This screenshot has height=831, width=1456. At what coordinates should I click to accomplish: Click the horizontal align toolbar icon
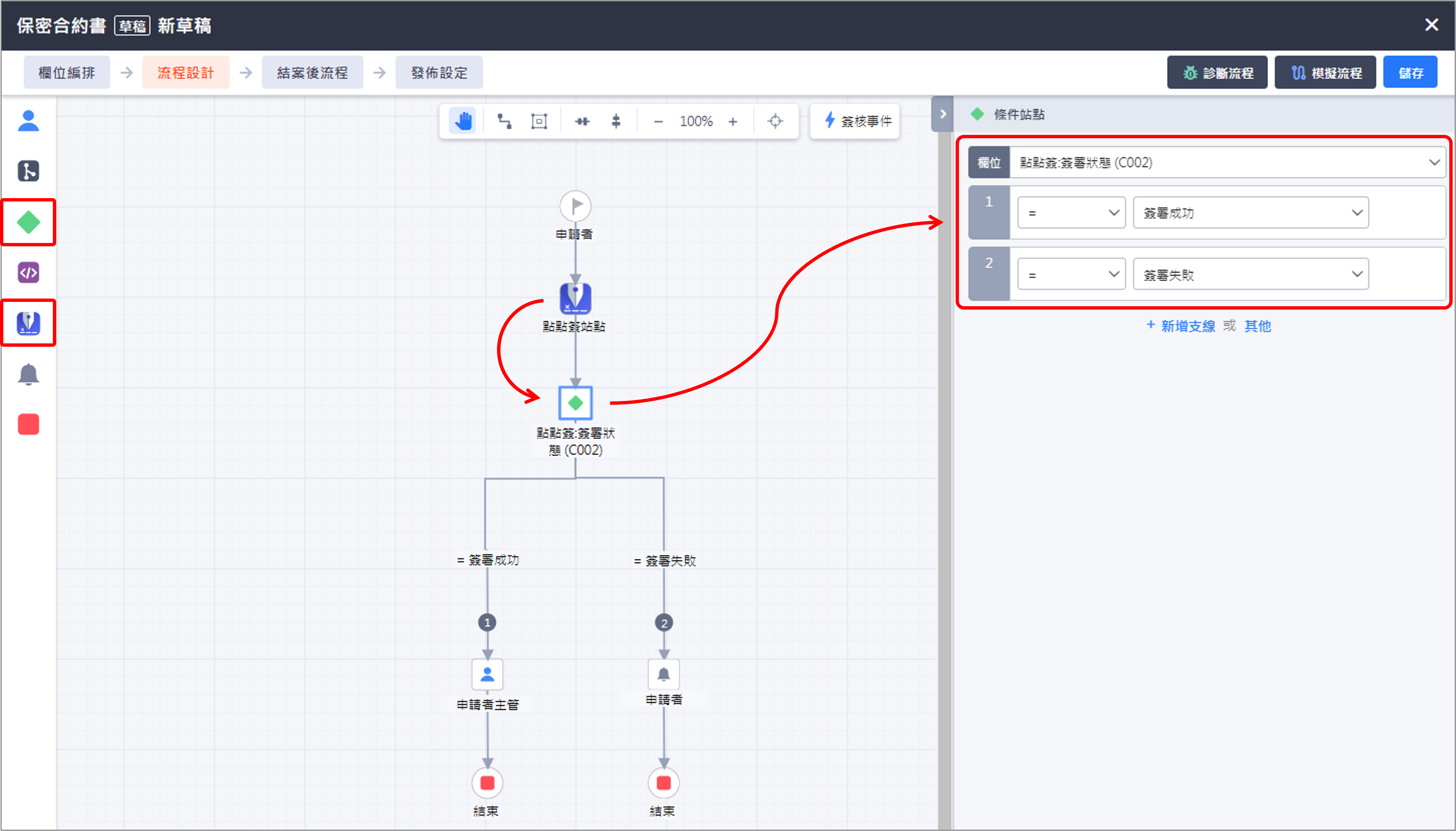pyautogui.click(x=582, y=121)
